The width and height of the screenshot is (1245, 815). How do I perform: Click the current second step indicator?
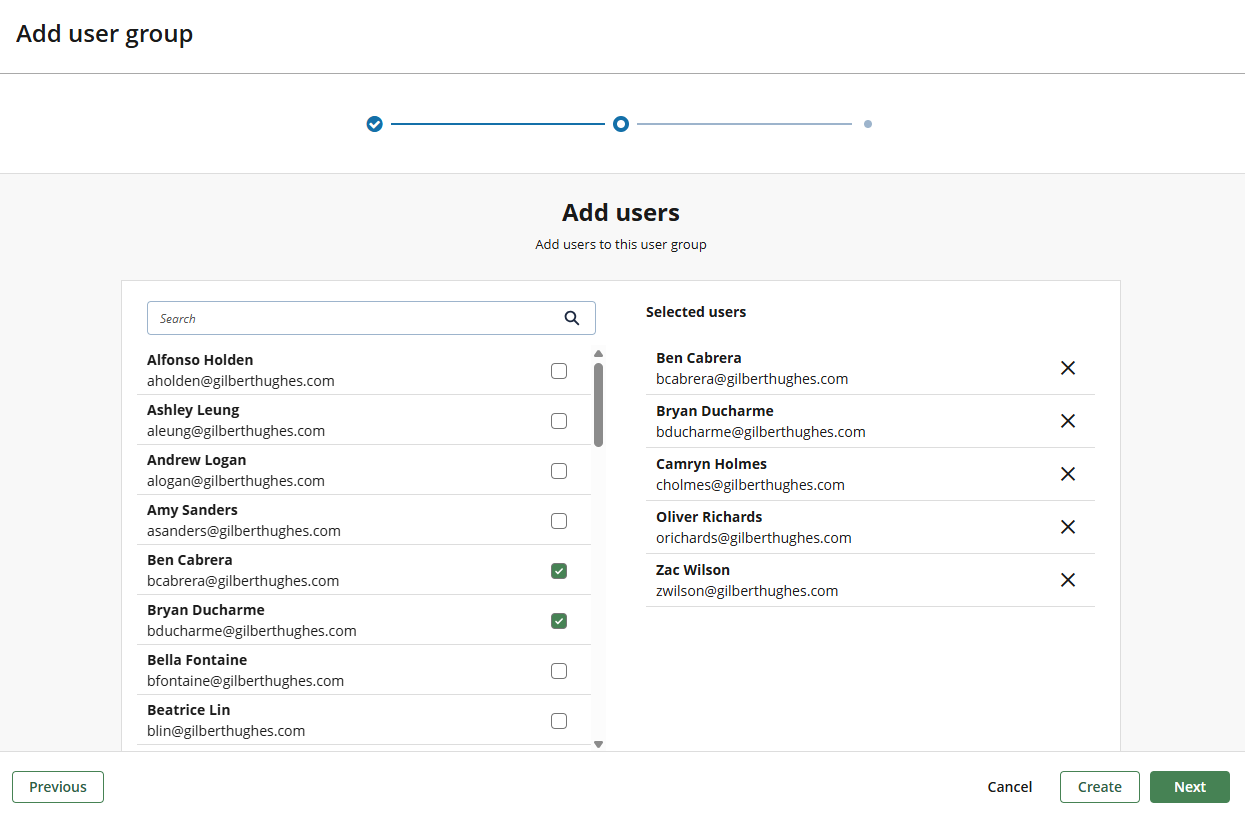tap(621, 124)
